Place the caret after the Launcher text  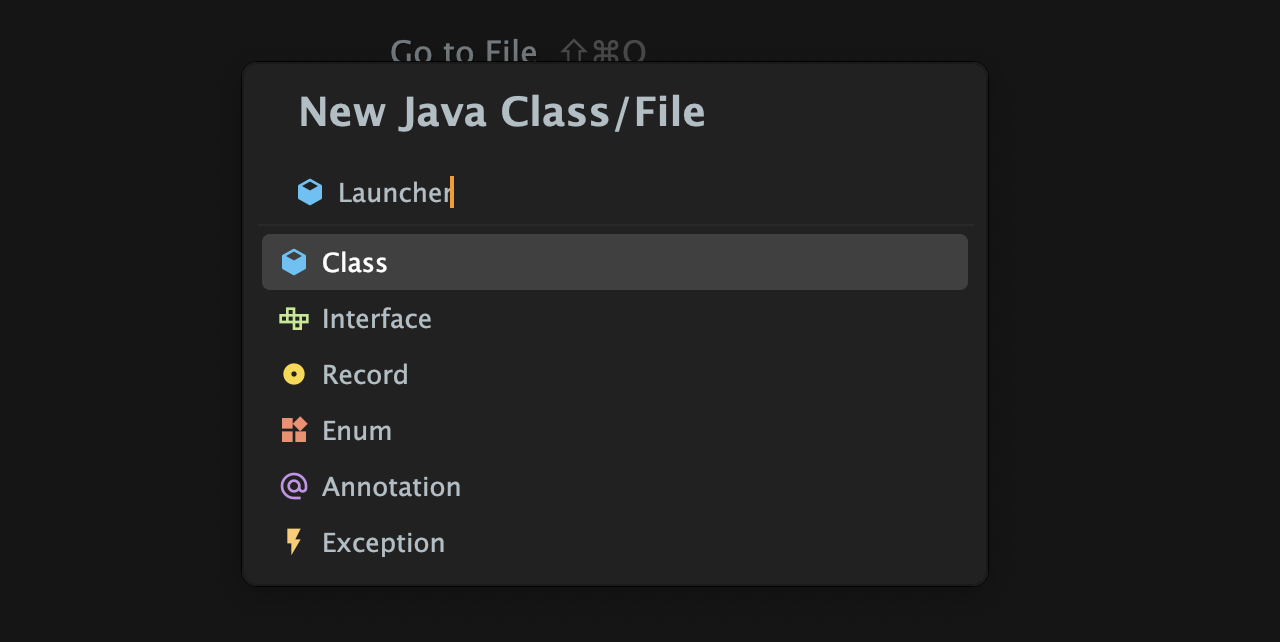click(x=452, y=192)
